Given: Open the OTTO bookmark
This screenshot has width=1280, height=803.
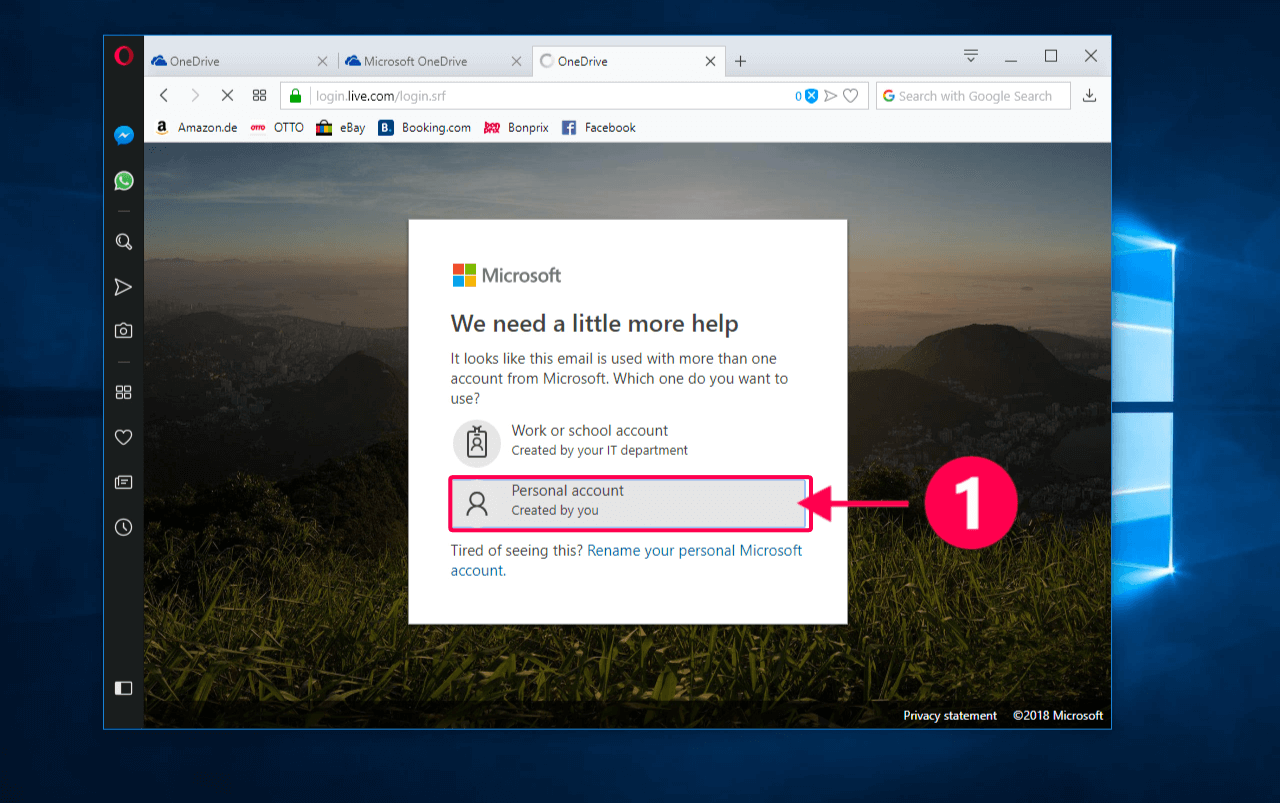Looking at the screenshot, I should tap(277, 128).
